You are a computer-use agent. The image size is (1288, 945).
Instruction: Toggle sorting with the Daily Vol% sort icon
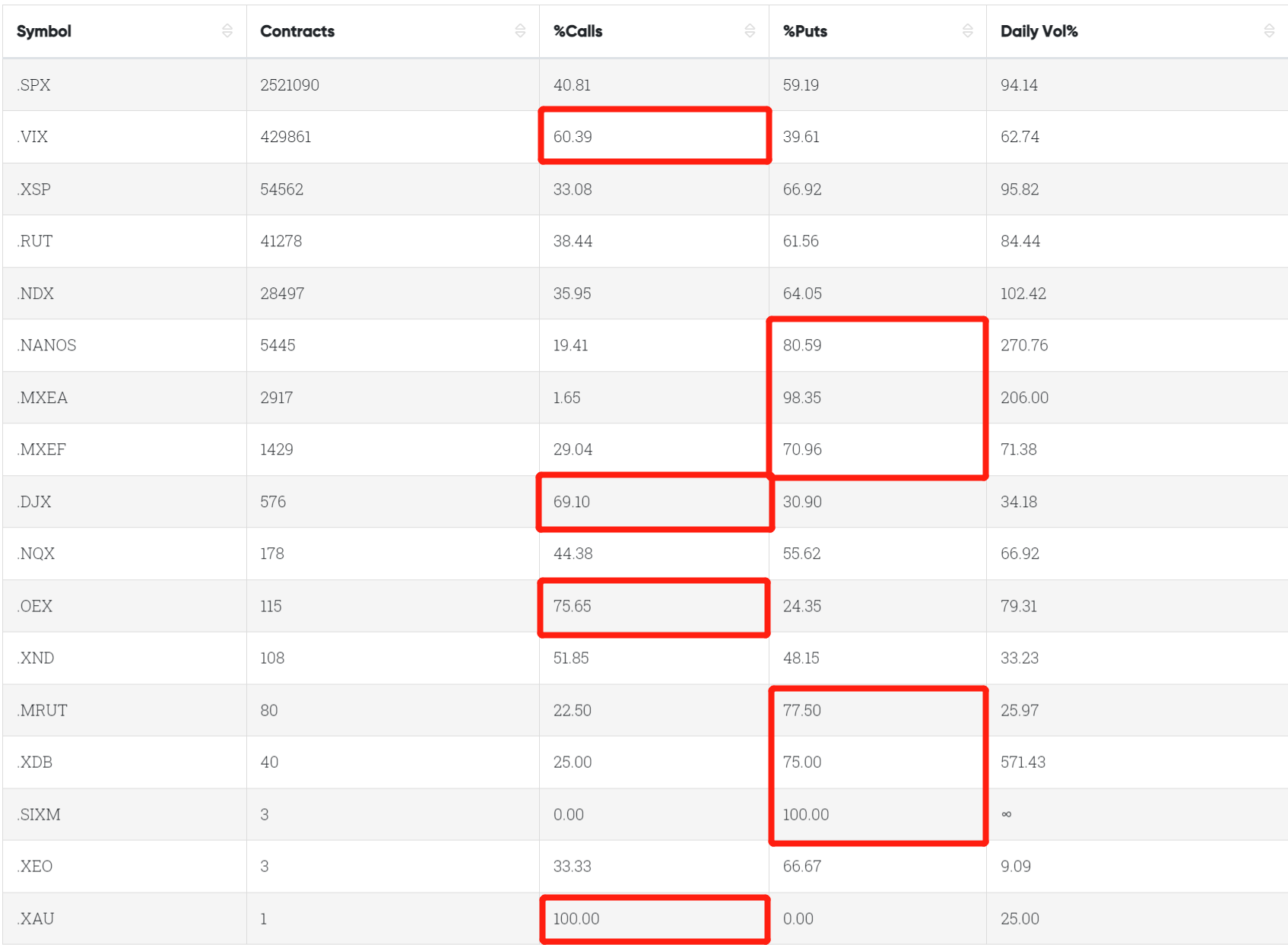(1269, 30)
